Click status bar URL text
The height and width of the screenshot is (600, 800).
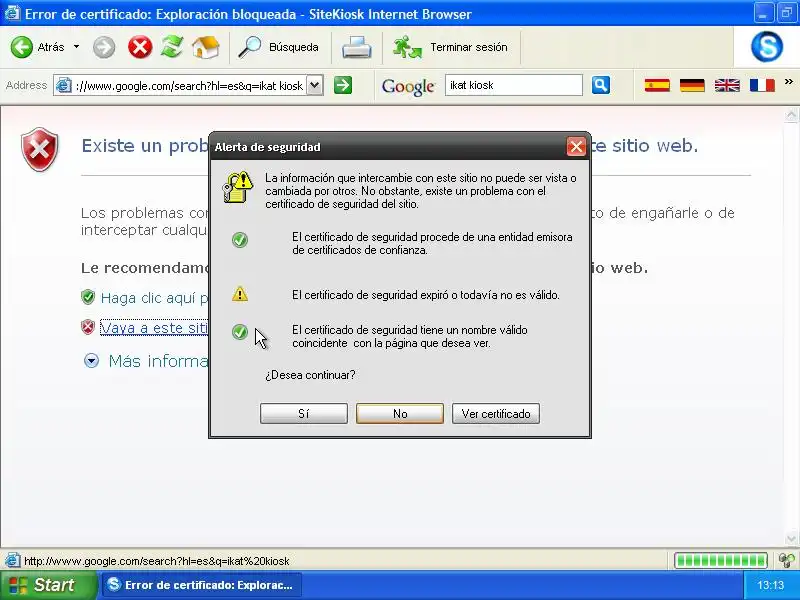coord(157,561)
